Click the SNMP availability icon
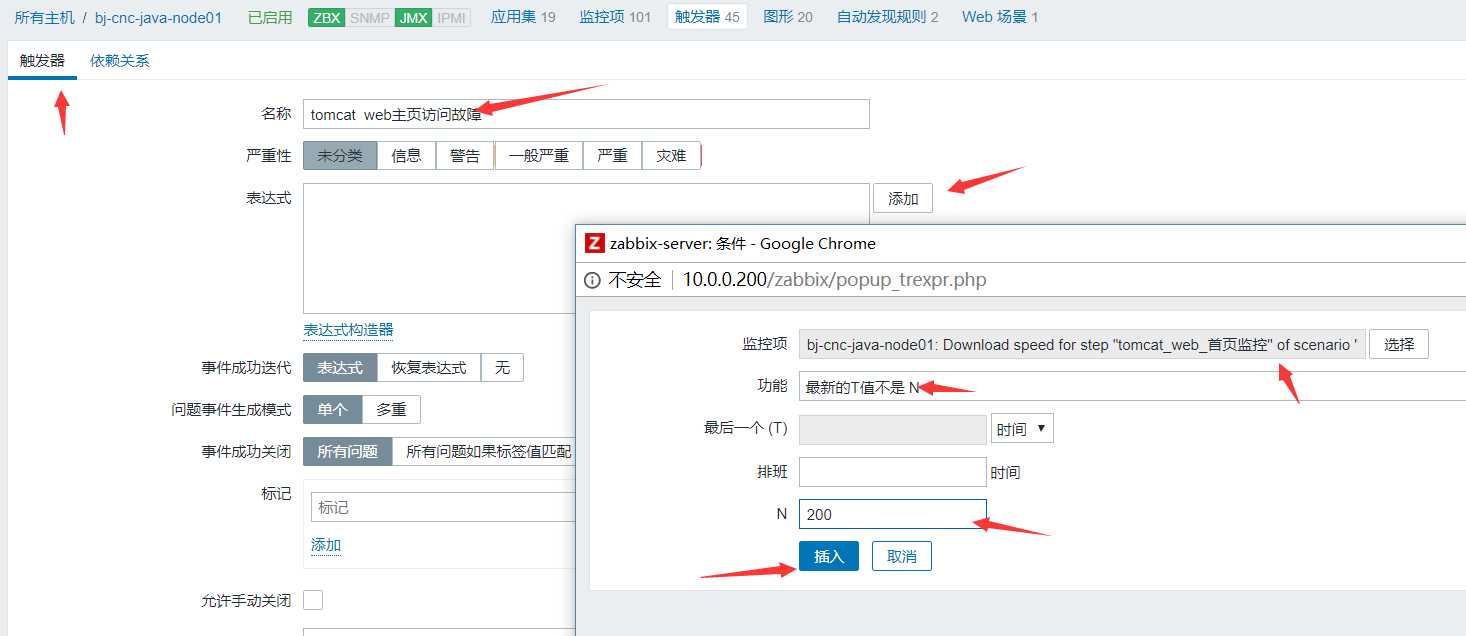This screenshot has height=636, width=1466. pyautogui.click(x=370, y=17)
